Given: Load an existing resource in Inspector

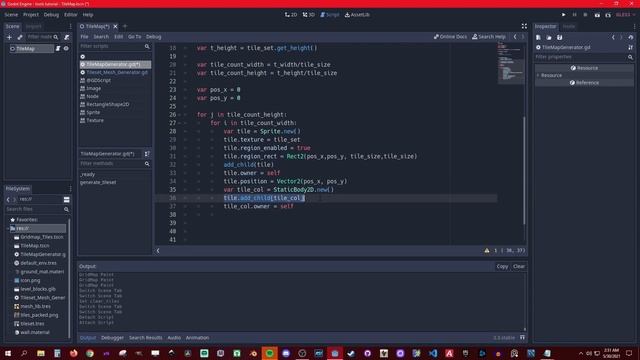Looking at the screenshot, I should coord(549,38).
